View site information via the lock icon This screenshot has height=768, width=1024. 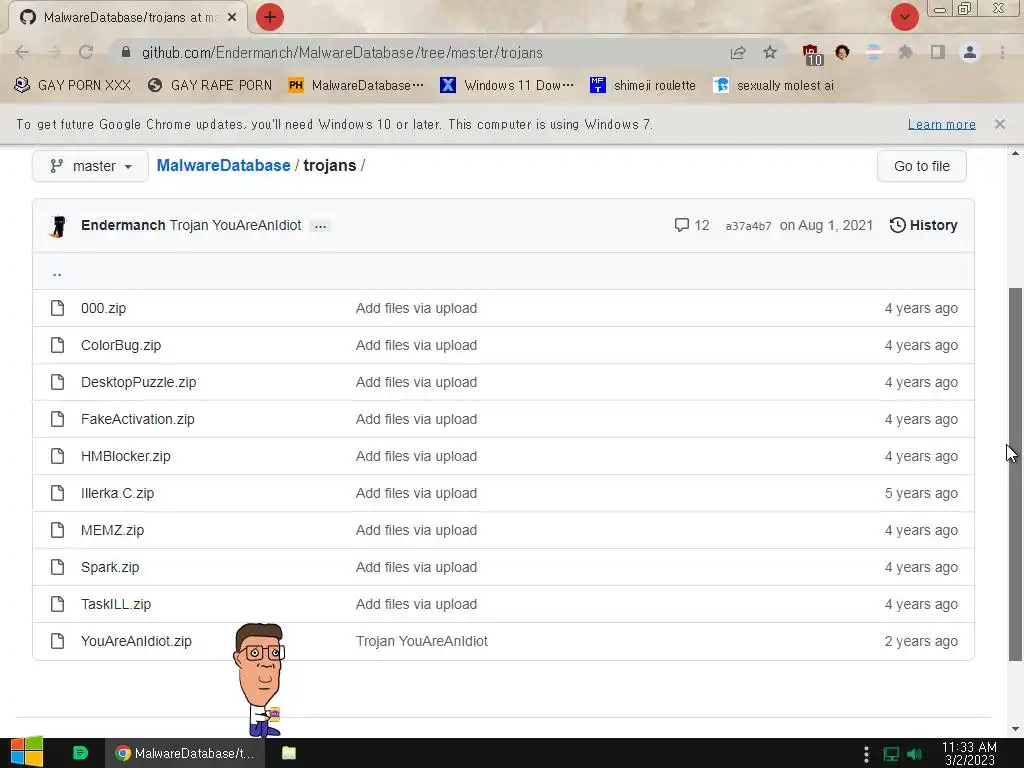tap(126, 52)
